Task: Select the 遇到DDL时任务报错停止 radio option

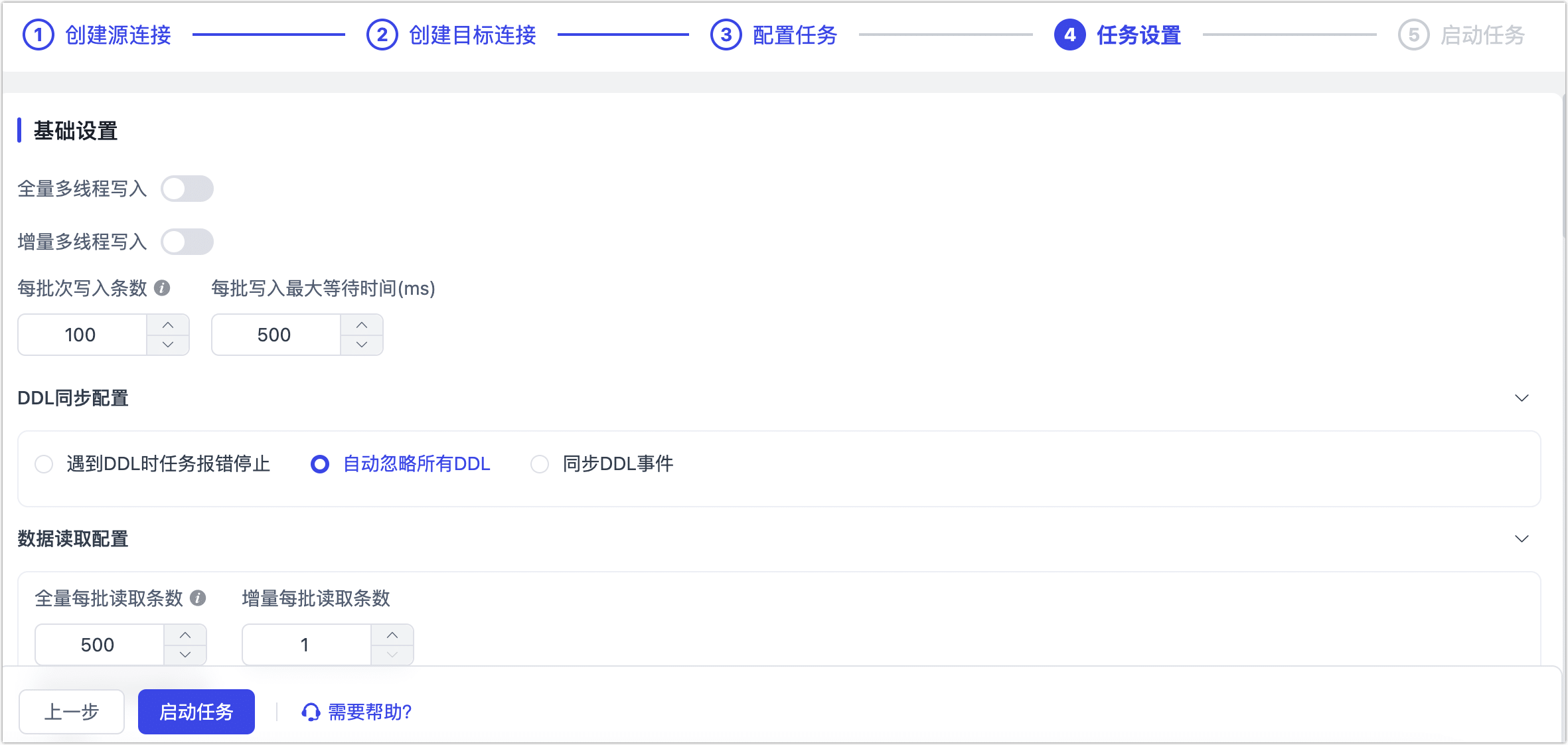Action: tap(44, 464)
